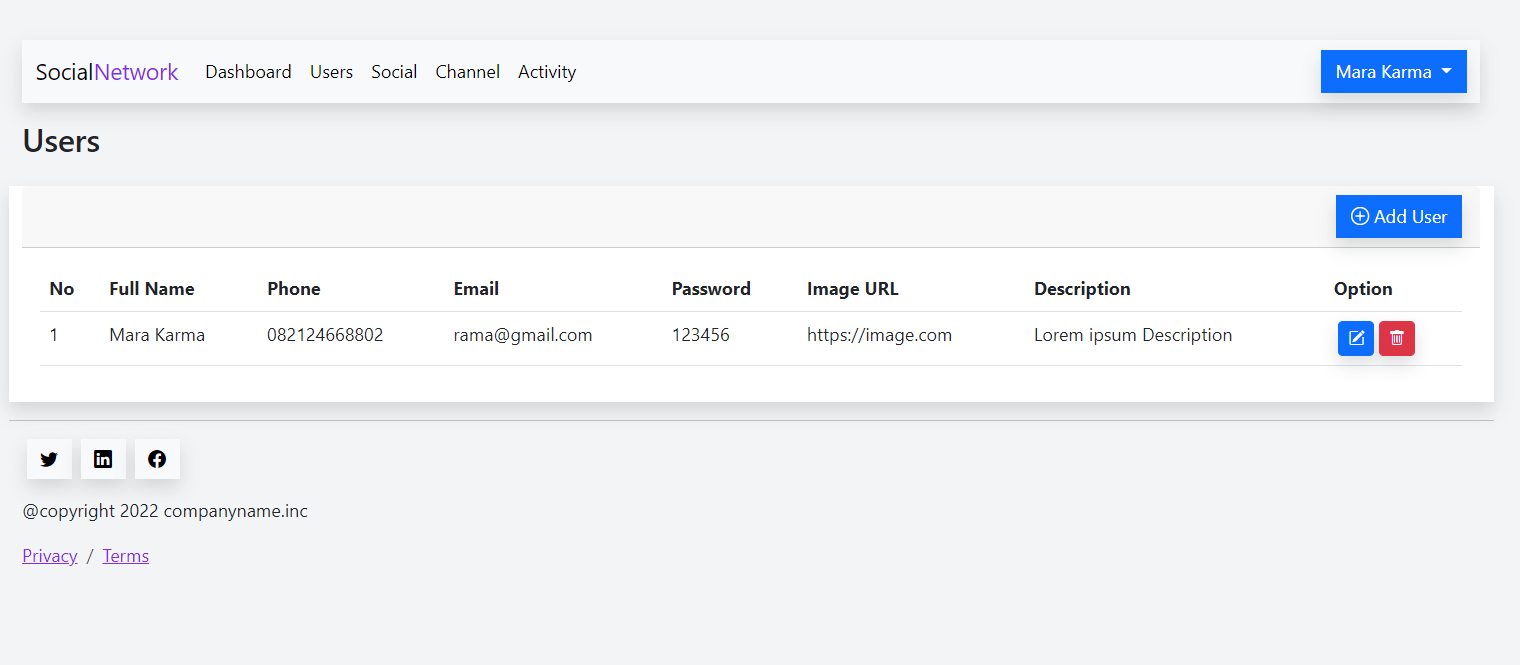Open the Channel navigation item
The image size is (1520, 665).
point(468,72)
